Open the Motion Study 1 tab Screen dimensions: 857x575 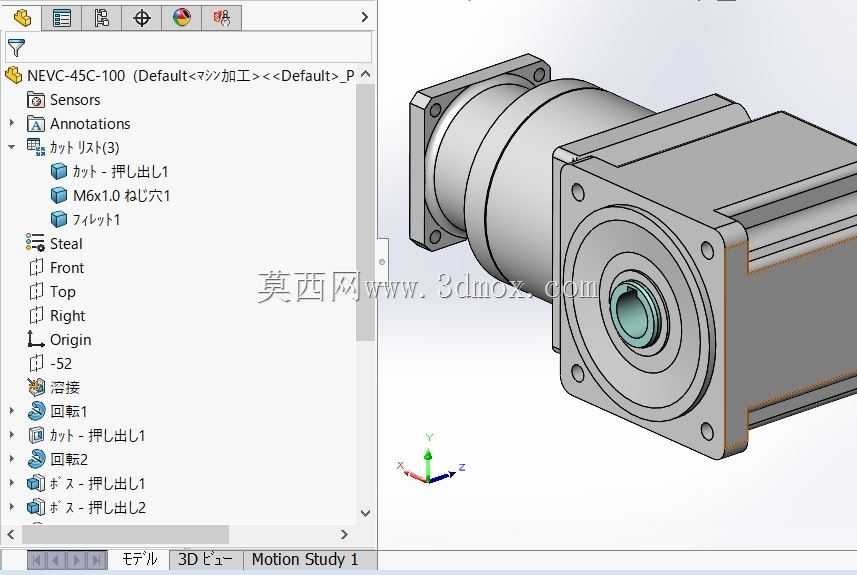coord(305,559)
